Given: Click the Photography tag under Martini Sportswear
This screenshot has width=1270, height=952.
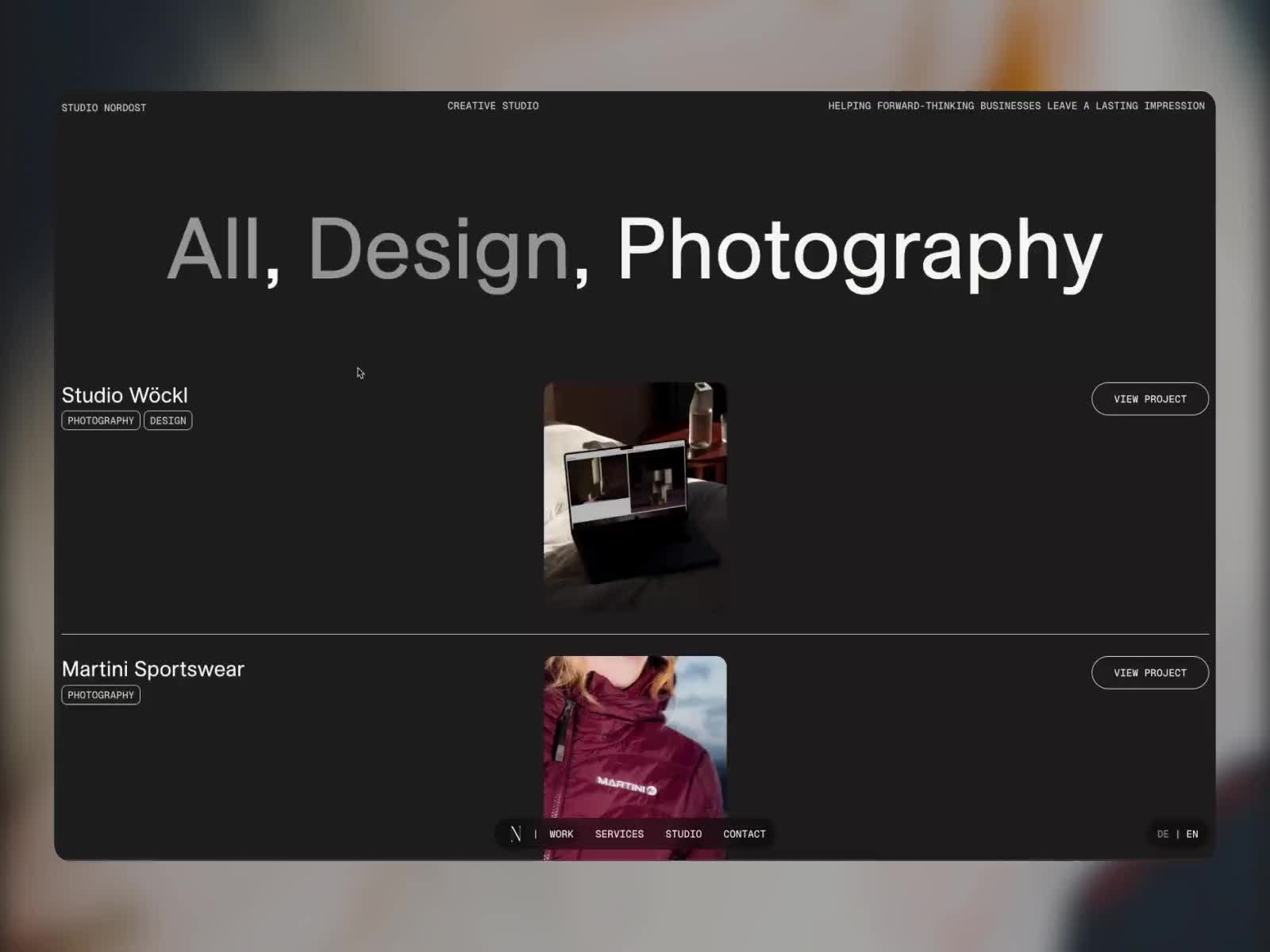Looking at the screenshot, I should point(101,695).
